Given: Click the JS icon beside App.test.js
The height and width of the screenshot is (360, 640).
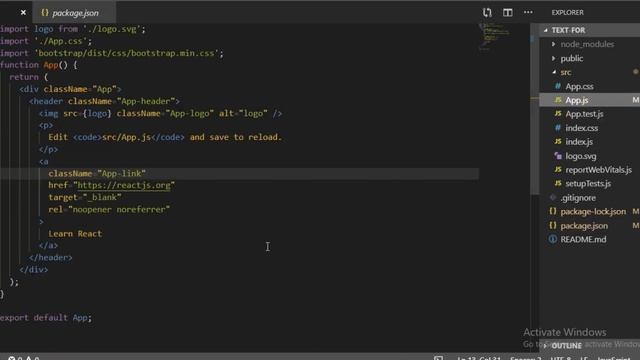Looking at the screenshot, I should pyautogui.click(x=558, y=114).
